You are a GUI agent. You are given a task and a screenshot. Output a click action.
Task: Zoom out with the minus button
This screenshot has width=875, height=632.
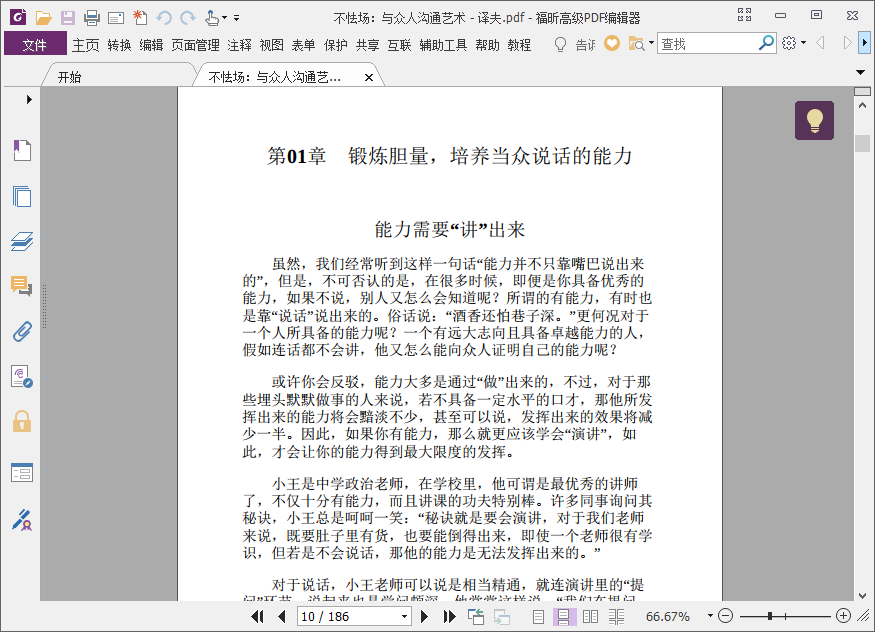point(725,616)
